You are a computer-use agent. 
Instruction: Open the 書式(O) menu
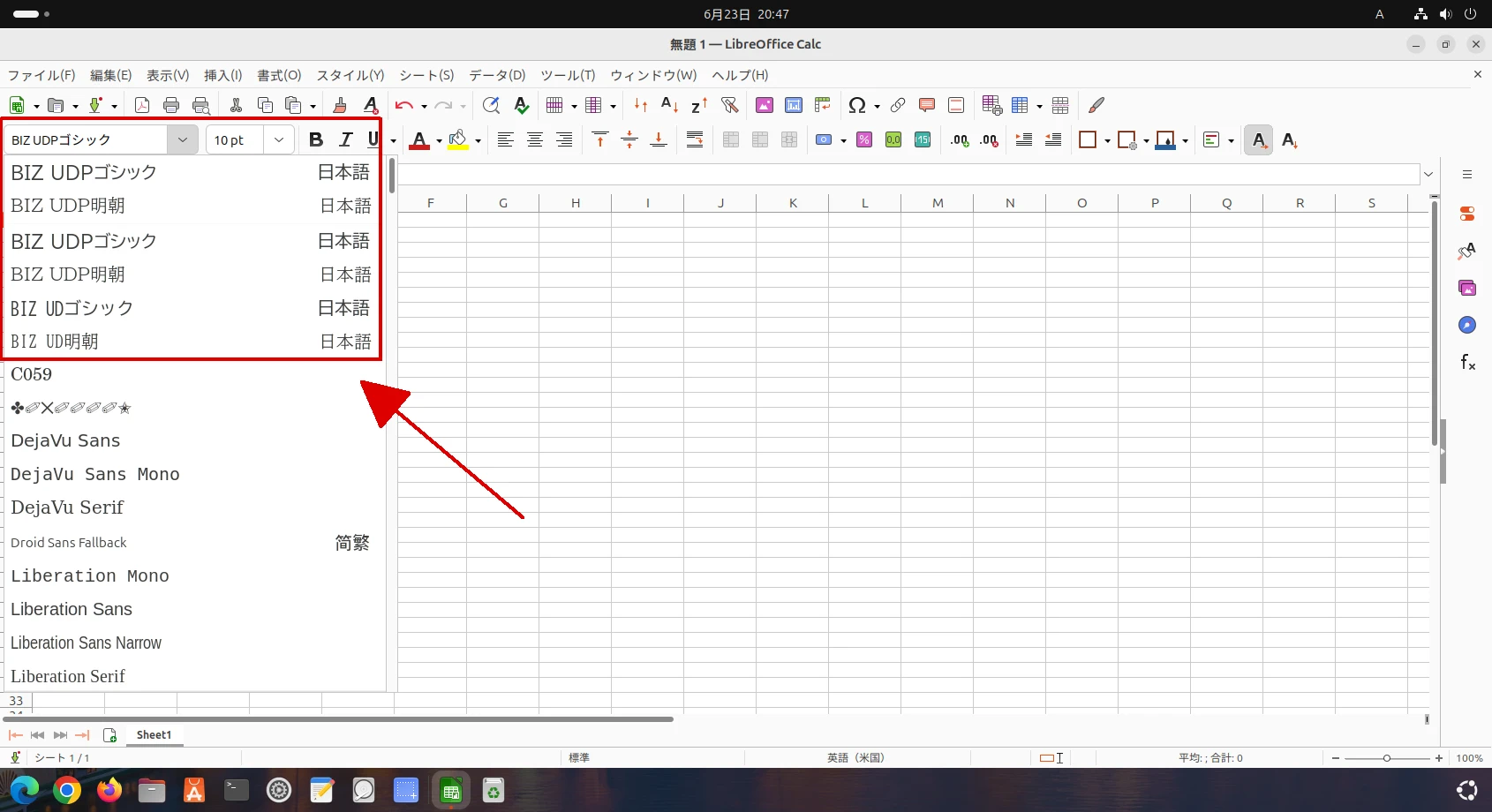pyautogui.click(x=279, y=75)
